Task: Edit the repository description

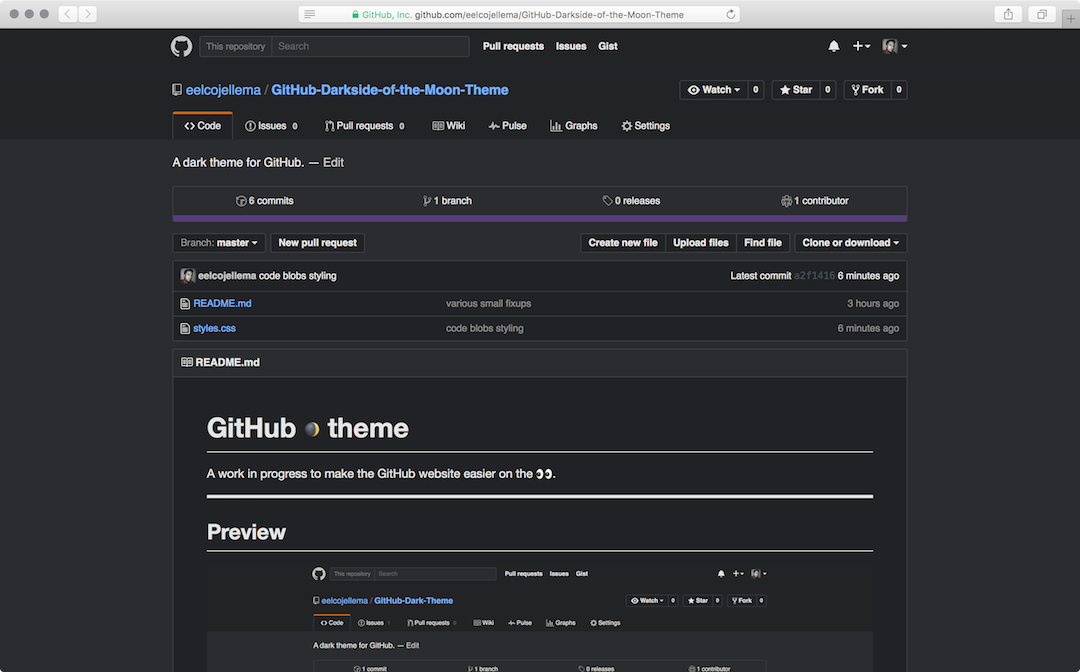Action: tap(333, 162)
